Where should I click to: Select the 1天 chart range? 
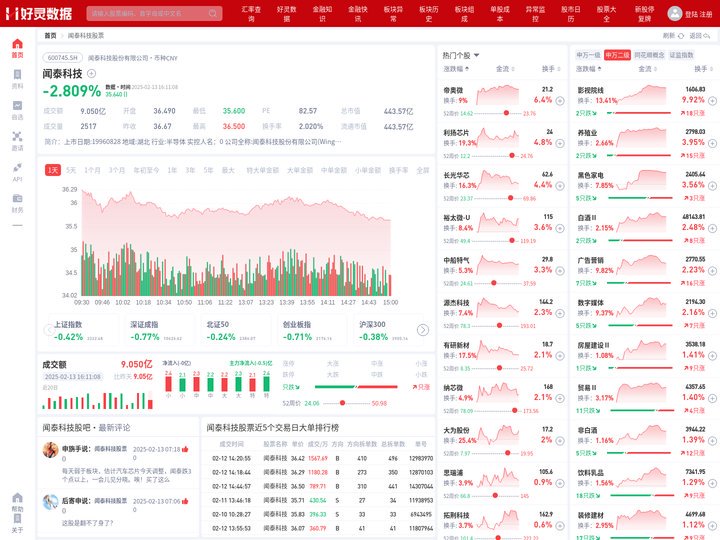tap(53, 170)
